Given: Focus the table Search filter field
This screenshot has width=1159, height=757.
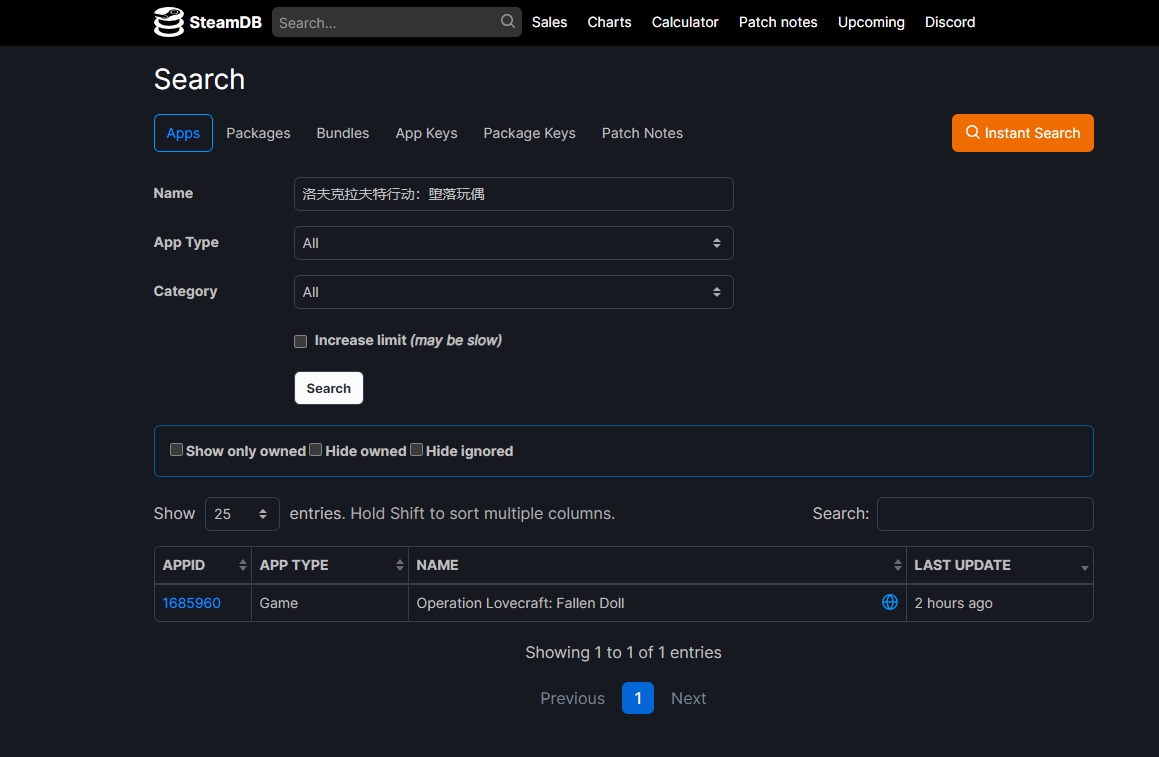Looking at the screenshot, I should point(985,514).
